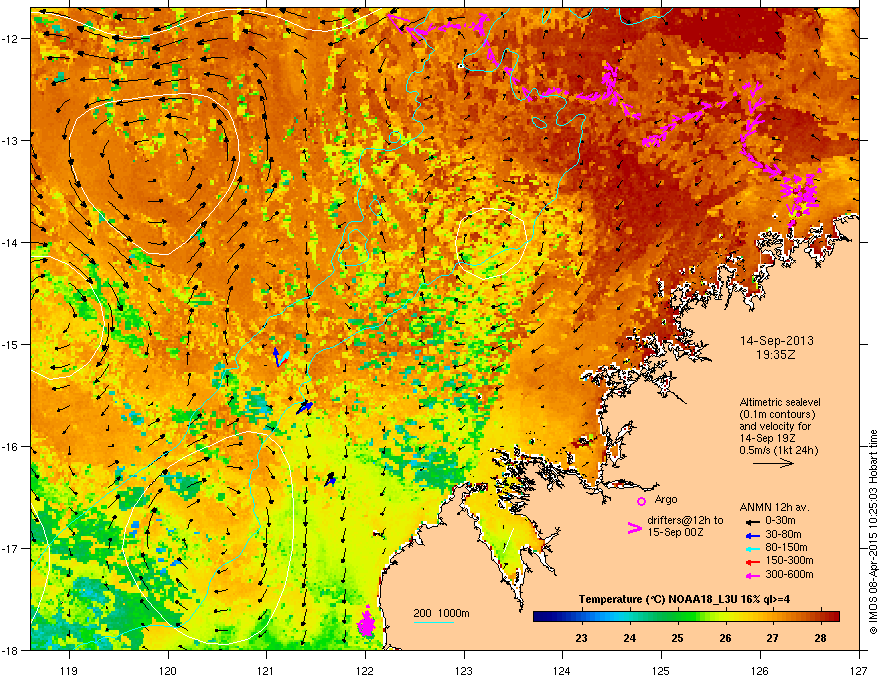Click the 300-600m depth text
The image size is (880, 680).
click(789, 574)
